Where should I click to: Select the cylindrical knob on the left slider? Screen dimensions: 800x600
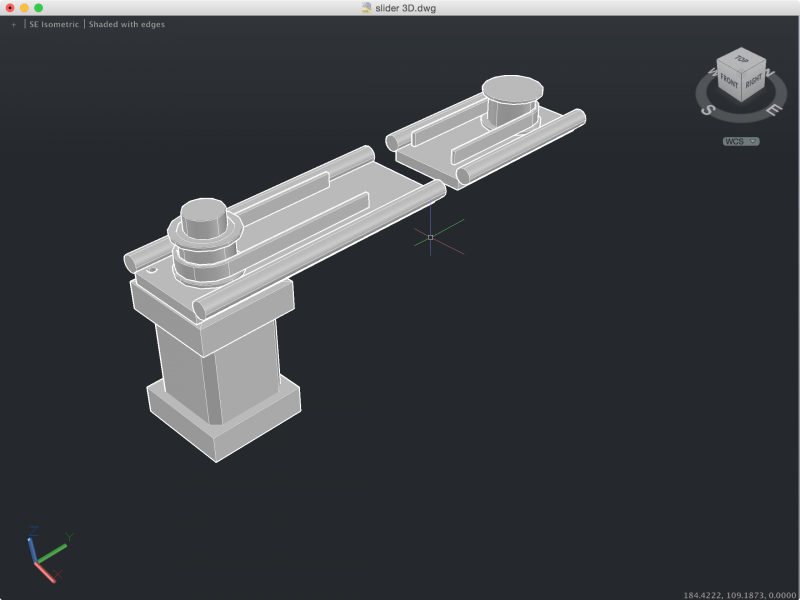tap(203, 218)
